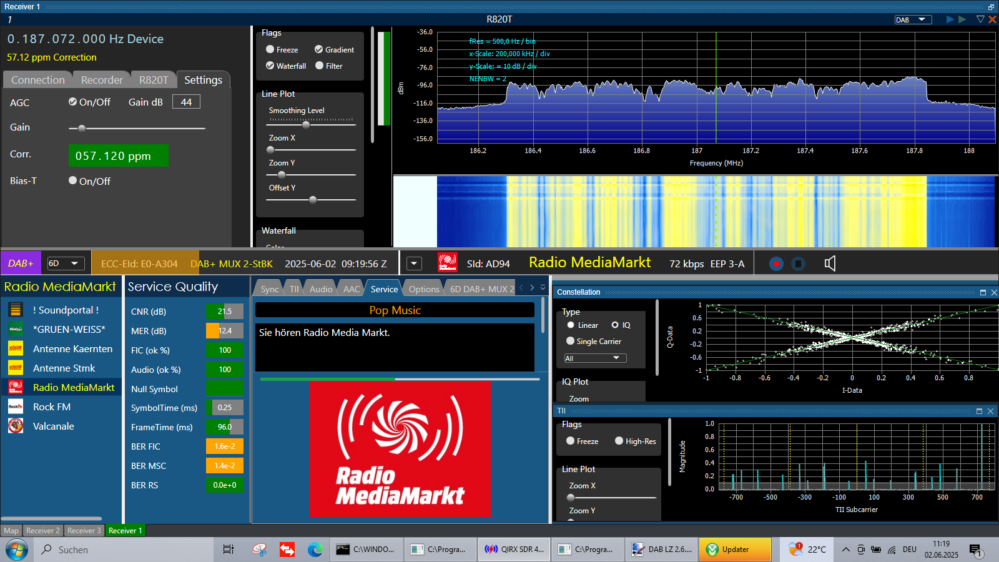This screenshot has width=999, height=562.
Task: Click the Rock FM station icon
Action: pyautogui.click(x=15, y=407)
